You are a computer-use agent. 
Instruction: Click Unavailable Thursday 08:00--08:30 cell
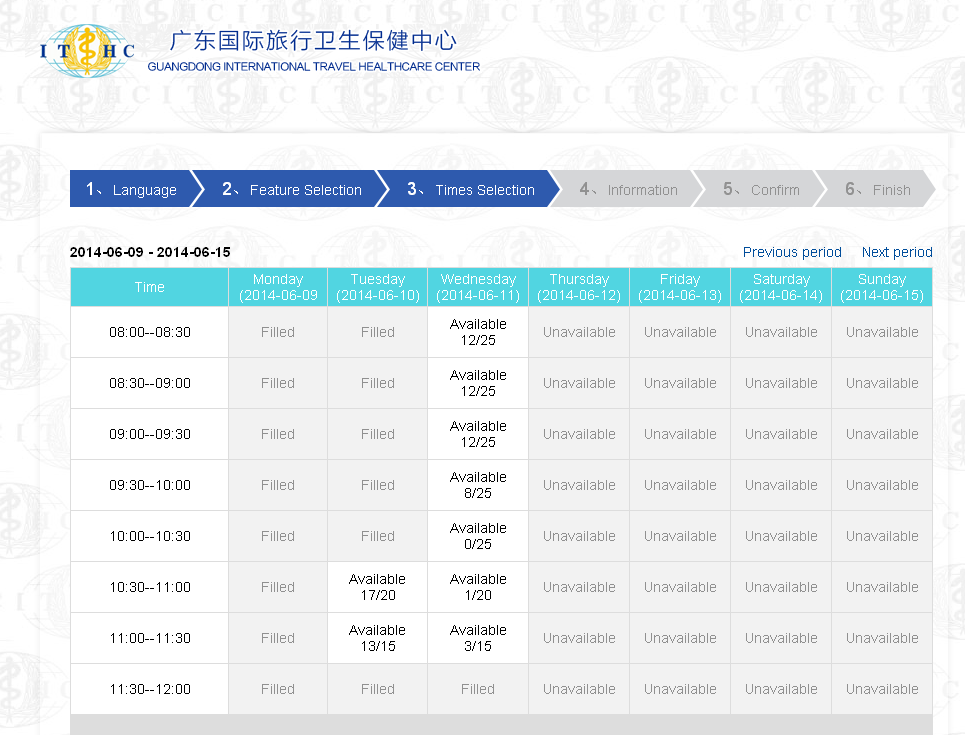[x=579, y=332]
